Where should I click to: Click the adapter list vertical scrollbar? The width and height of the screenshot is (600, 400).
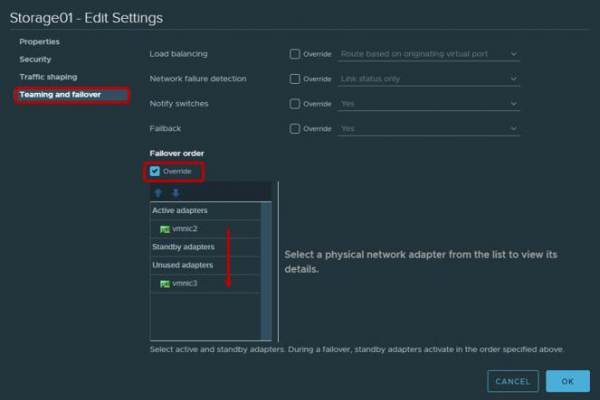(x=266, y=270)
